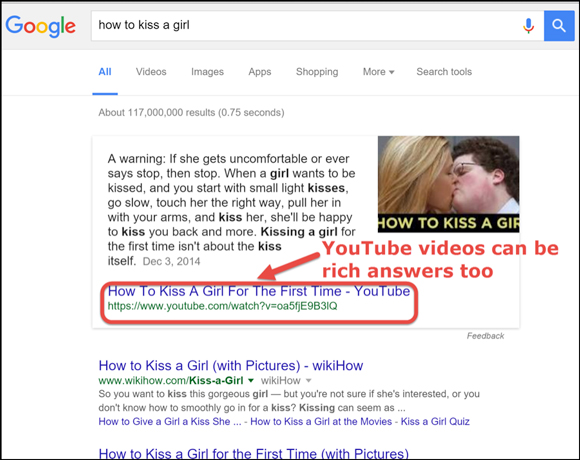Switch to the Images tab
580x460 pixels.
coord(207,72)
